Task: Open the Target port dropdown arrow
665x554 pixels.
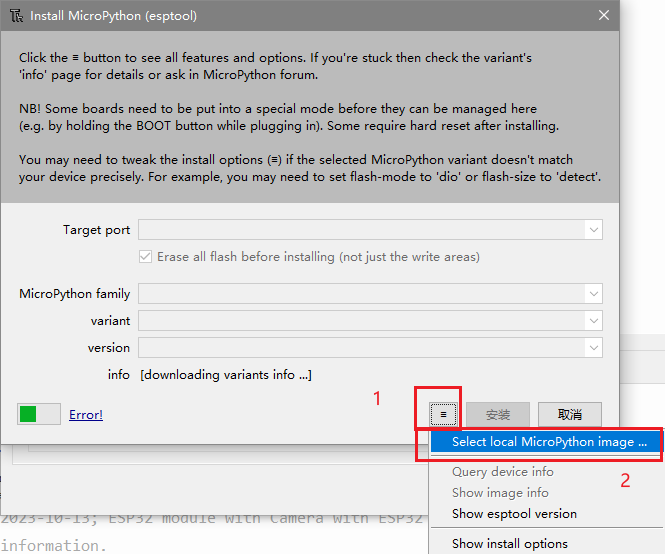Action: click(x=593, y=230)
